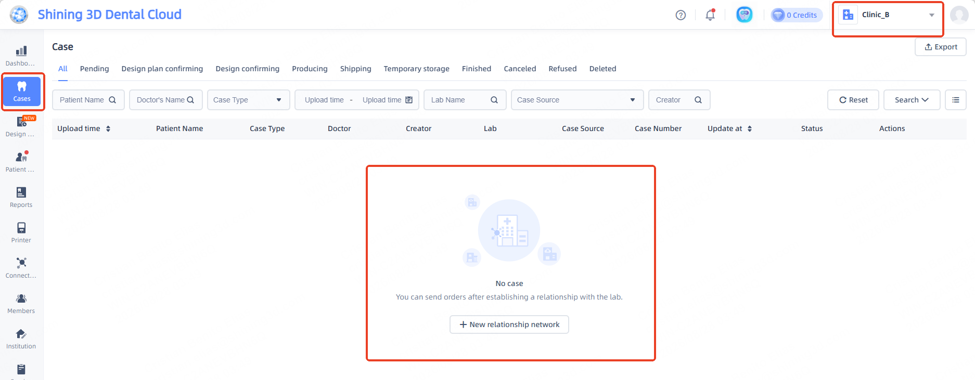Click New relationship network button

[x=509, y=325]
